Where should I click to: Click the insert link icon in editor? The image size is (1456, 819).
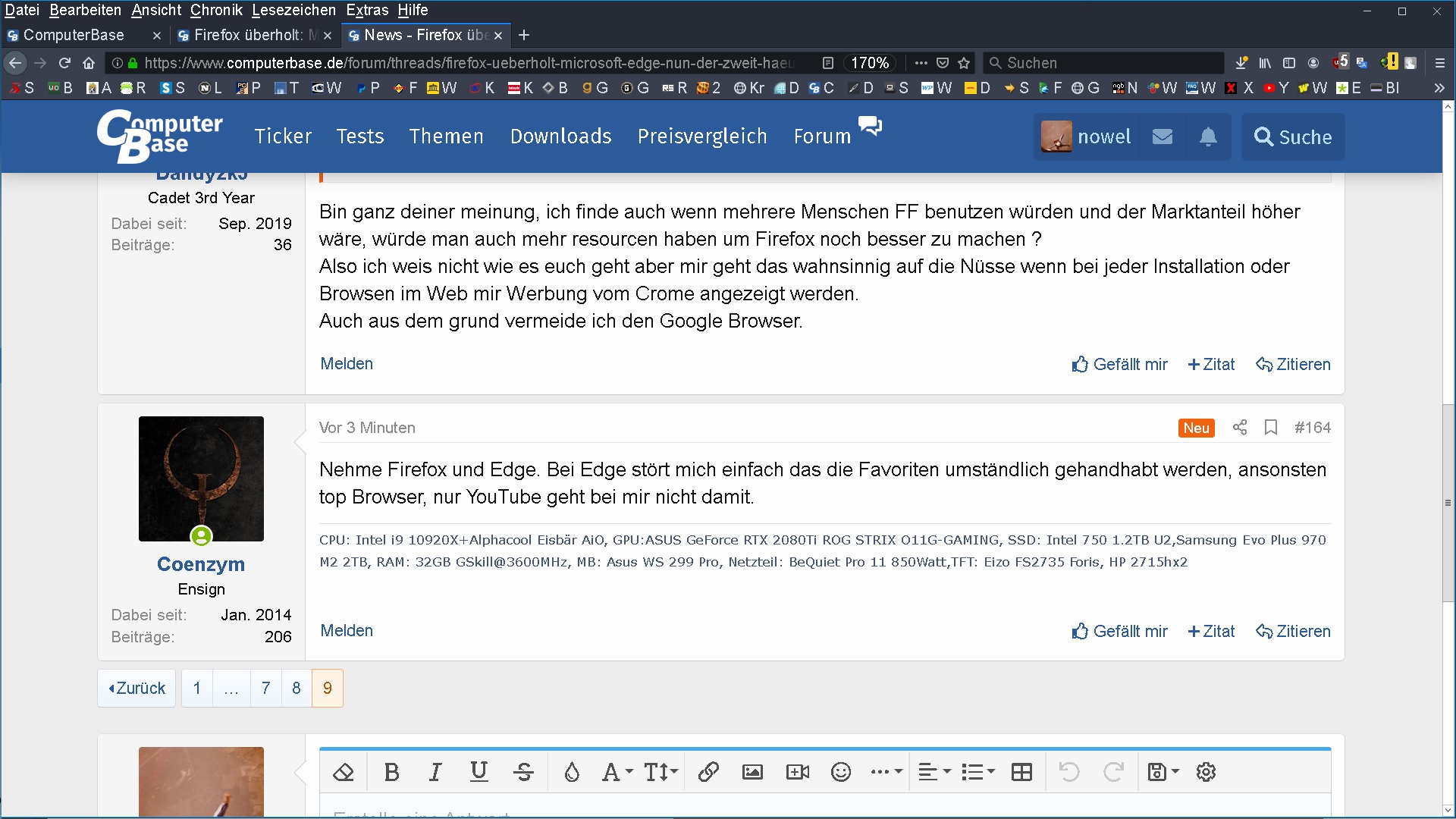pos(708,772)
